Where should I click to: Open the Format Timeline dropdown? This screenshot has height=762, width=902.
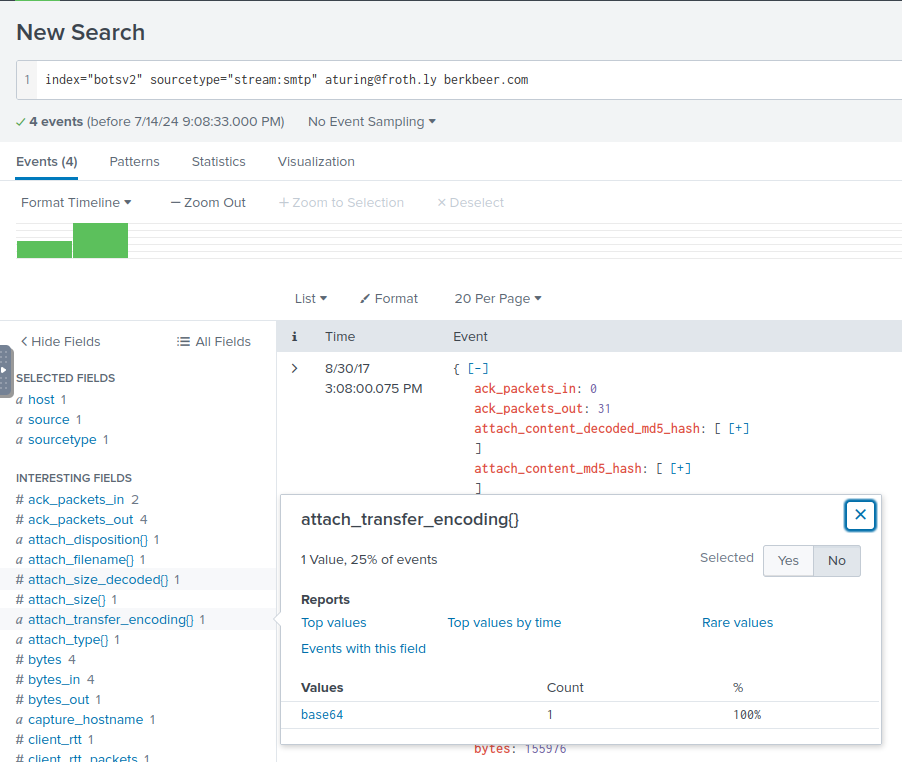pyautogui.click(x=76, y=203)
